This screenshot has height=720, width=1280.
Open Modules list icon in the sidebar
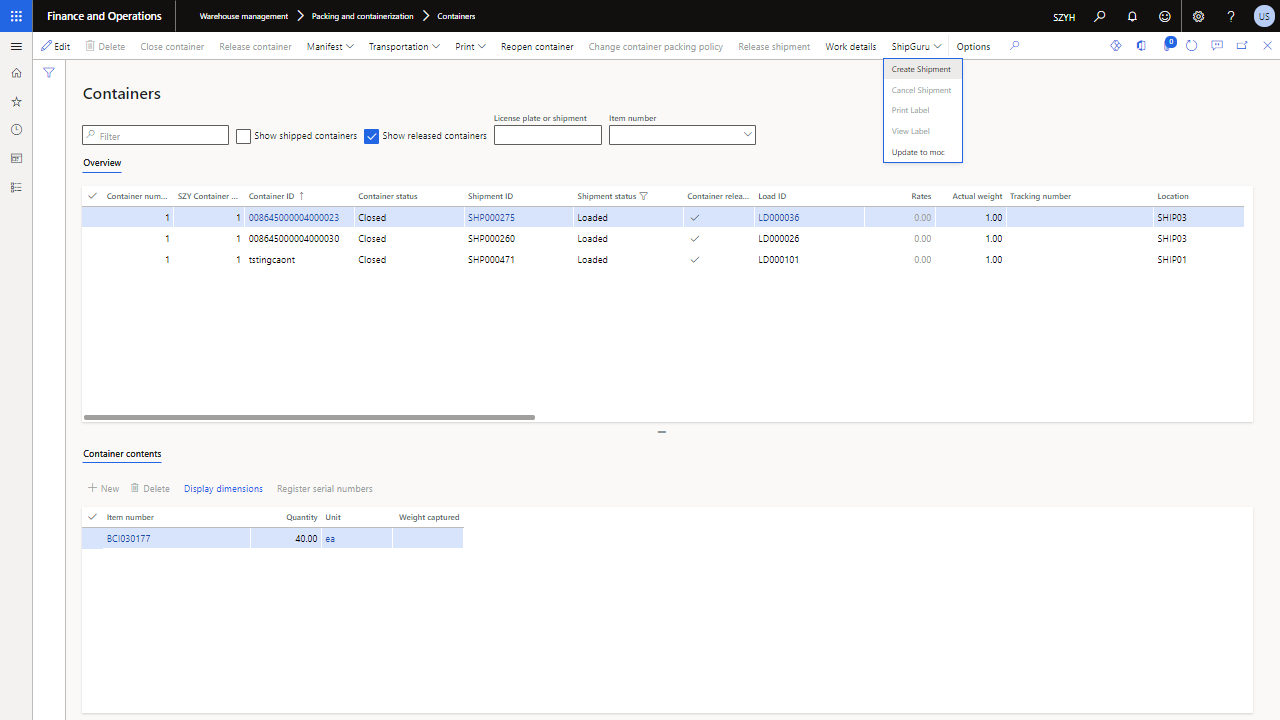coord(16,187)
